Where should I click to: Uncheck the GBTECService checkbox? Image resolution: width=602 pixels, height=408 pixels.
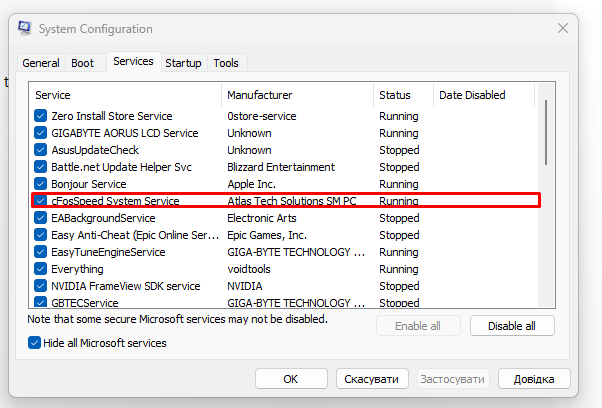coord(40,302)
